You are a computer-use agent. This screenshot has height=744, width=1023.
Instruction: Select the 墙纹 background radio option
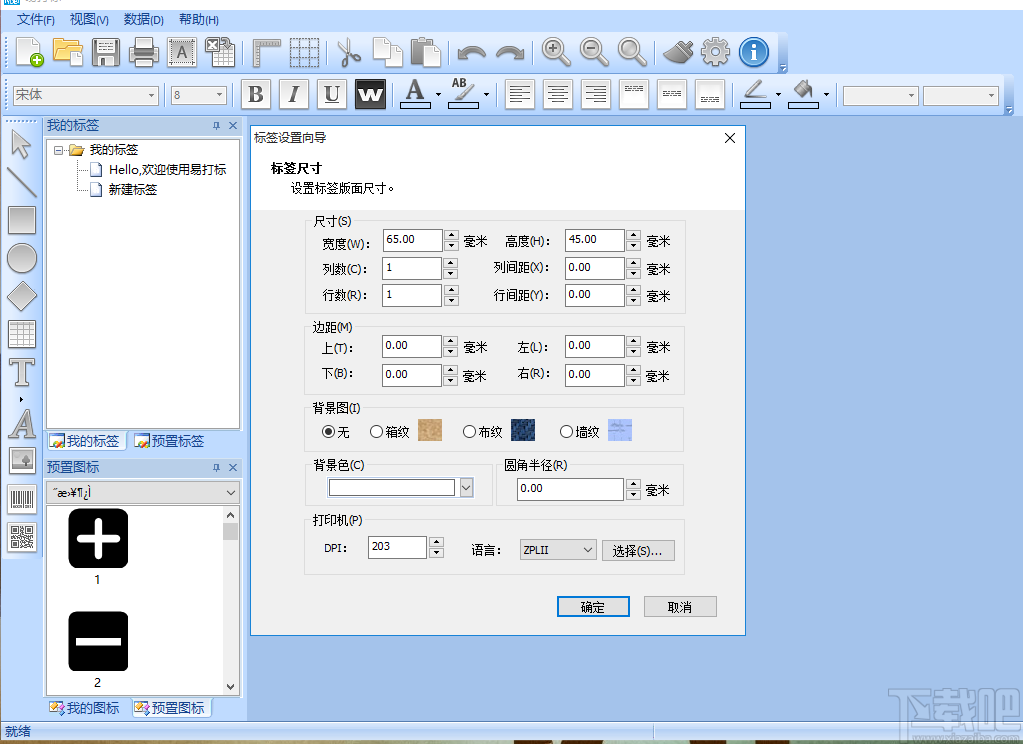[x=566, y=432]
